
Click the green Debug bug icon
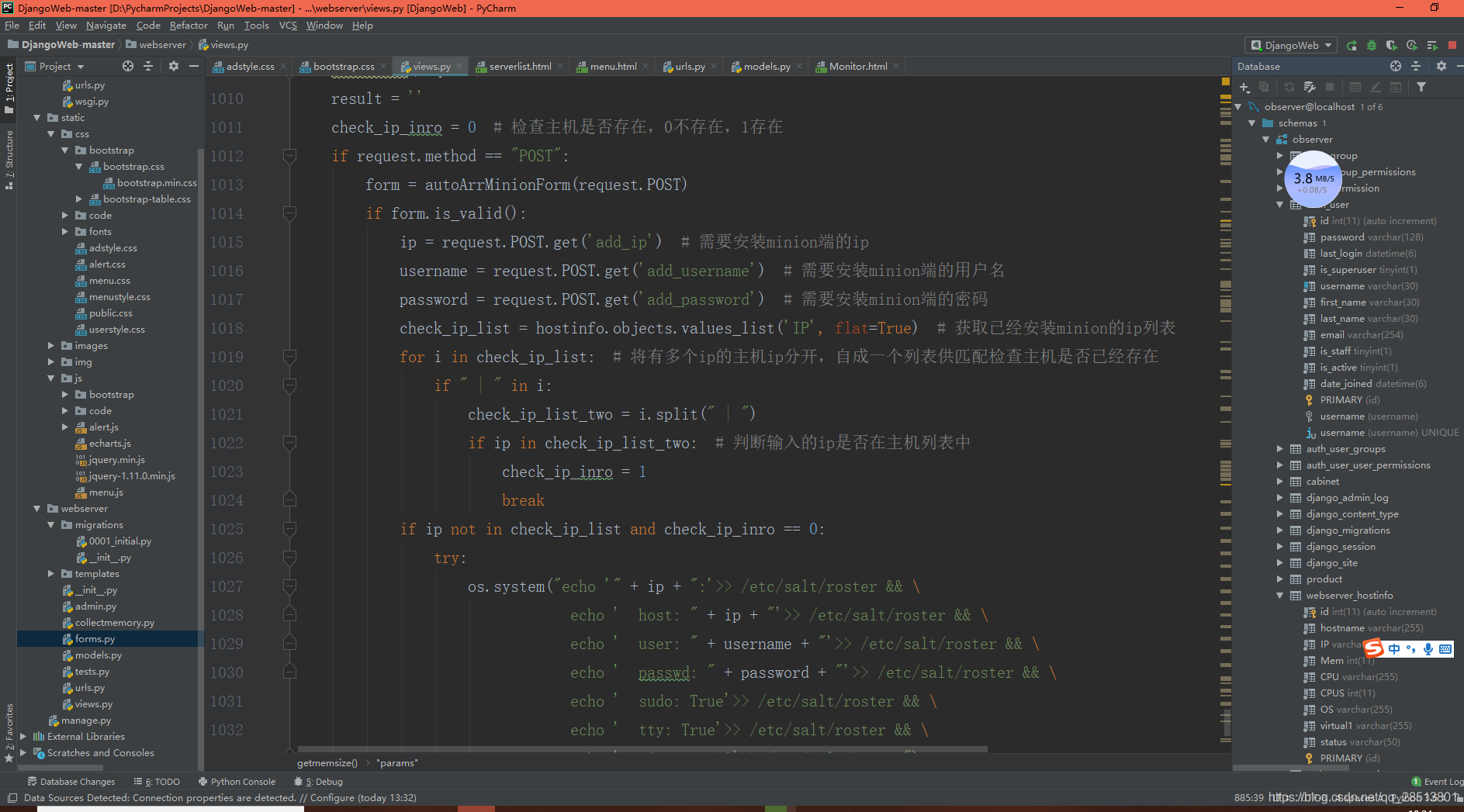click(1371, 46)
